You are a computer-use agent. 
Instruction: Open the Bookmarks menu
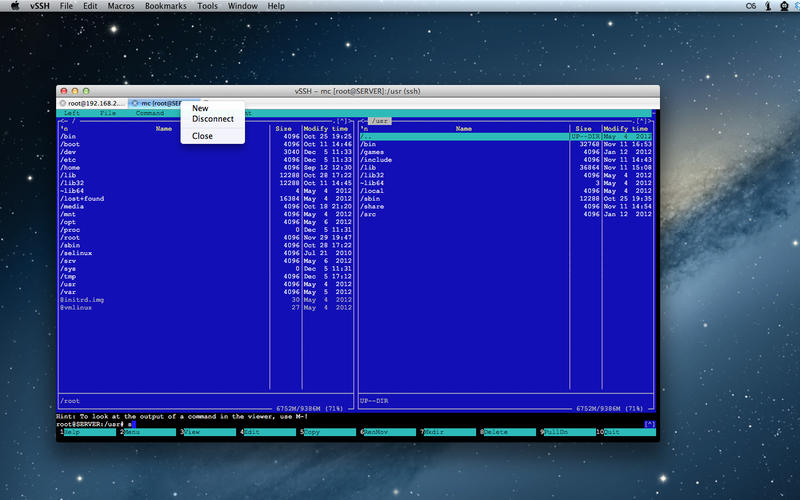(167, 6)
